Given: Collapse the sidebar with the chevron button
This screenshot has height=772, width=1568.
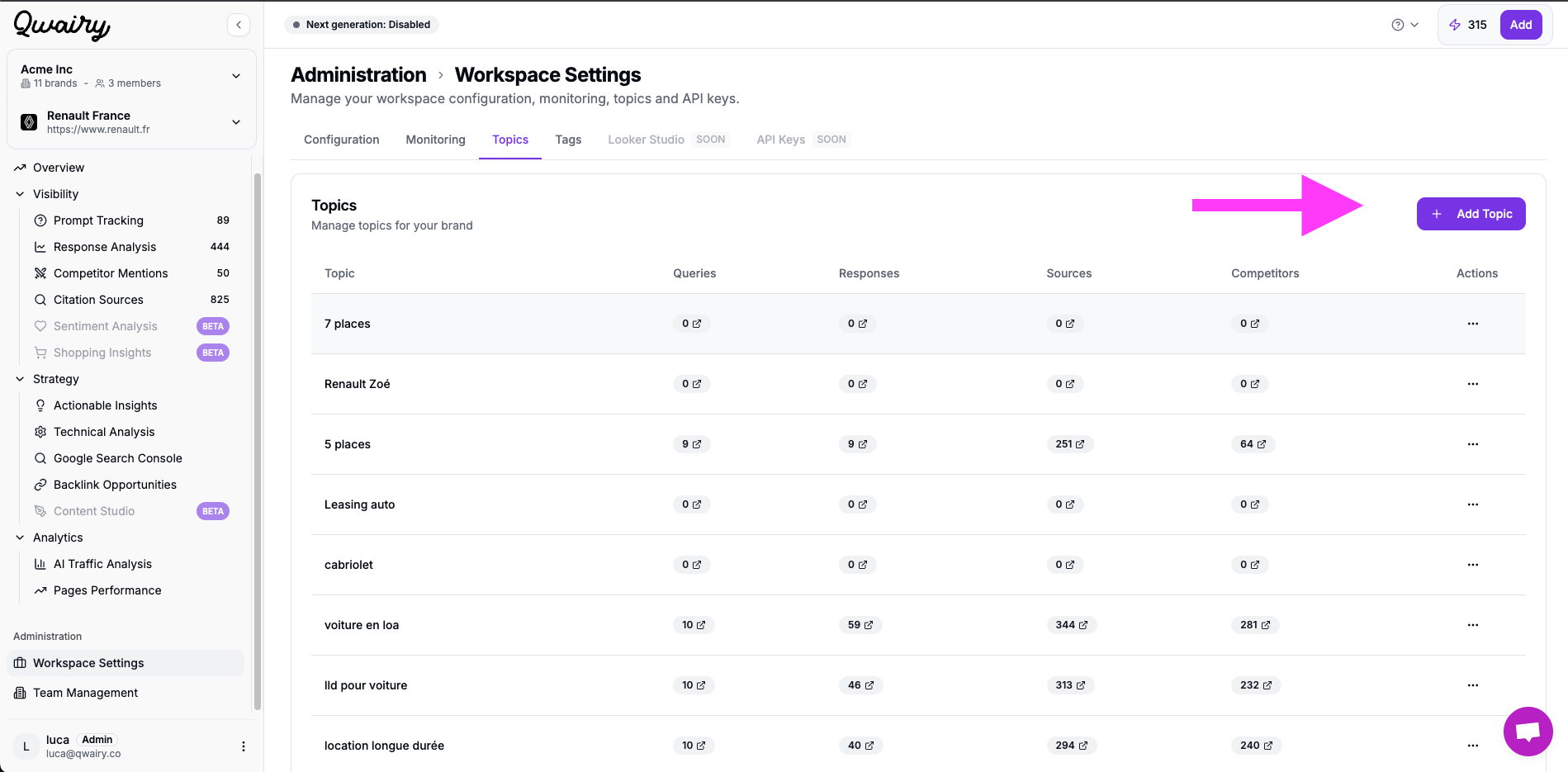Looking at the screenshot, I should pyautogui.click(x=239, y=25).
